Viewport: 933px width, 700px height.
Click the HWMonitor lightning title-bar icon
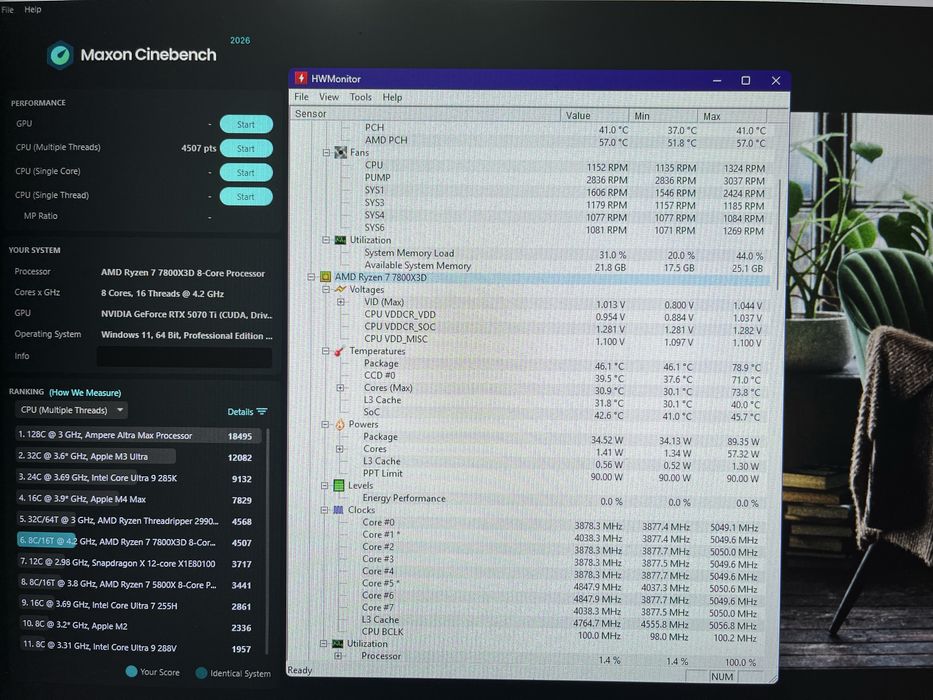coord(302,78)
